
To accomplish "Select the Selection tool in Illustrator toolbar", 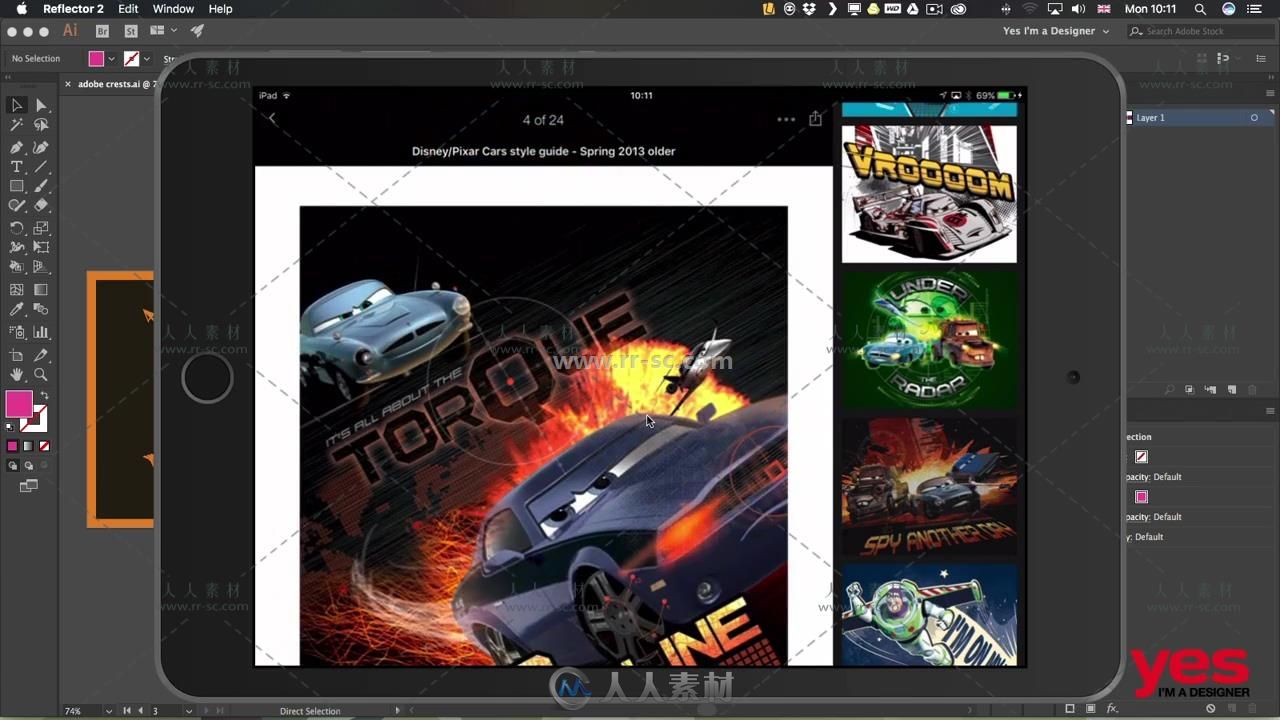I will pyautogui.click(x=17, y=105).
